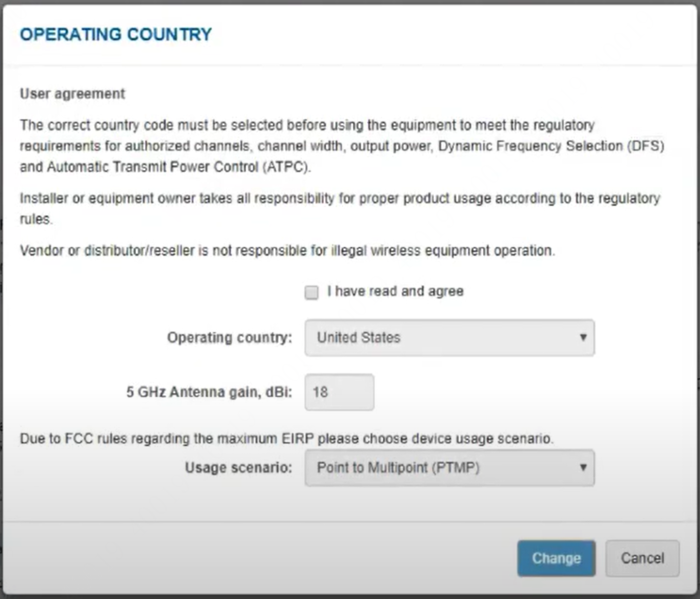This screenshot has height=599, width=700.
Task: Click the "Operating country:" field label
Action: point(229,338)
